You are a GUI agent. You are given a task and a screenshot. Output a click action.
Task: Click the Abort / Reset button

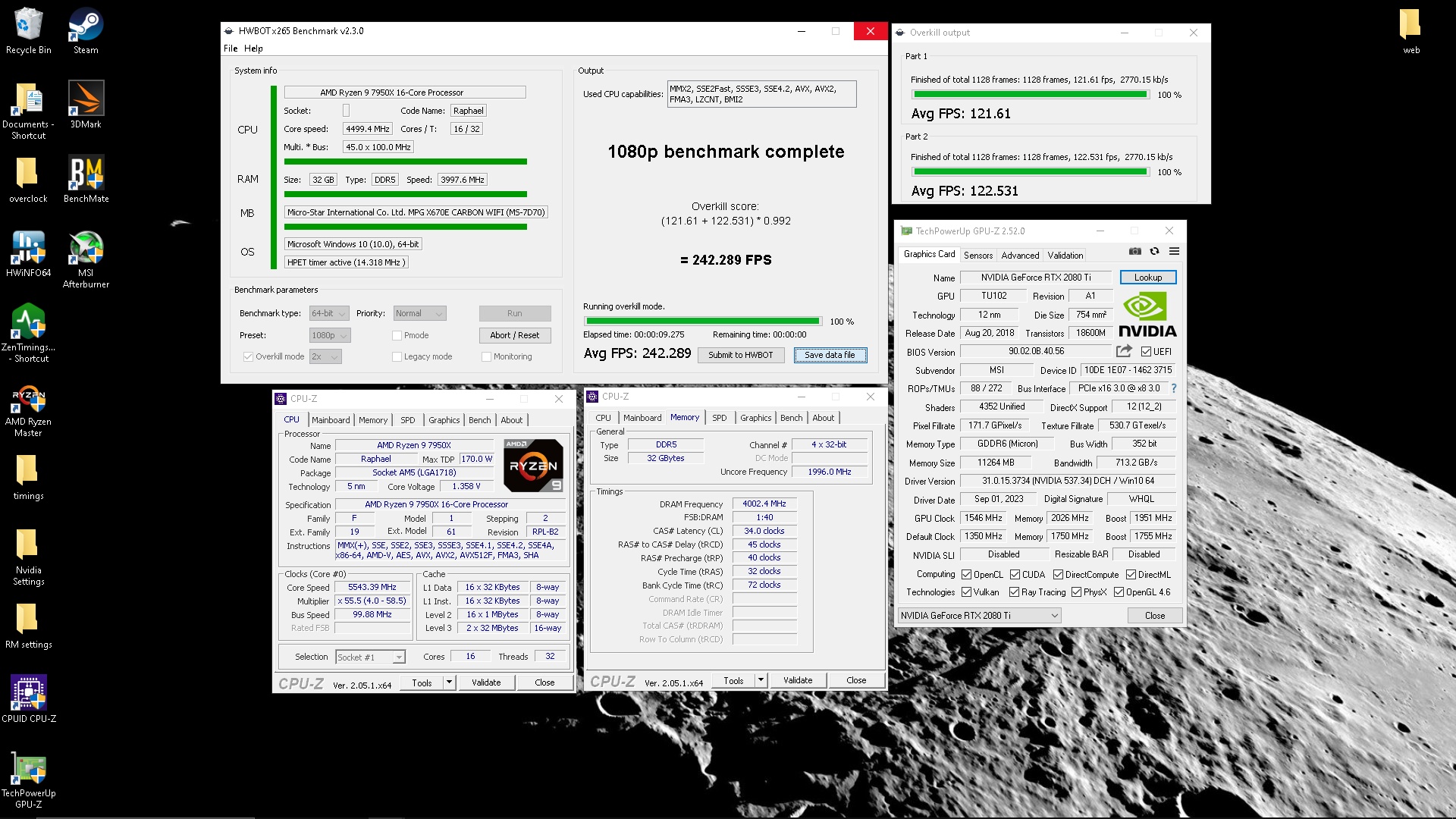(x=515, y=335)
